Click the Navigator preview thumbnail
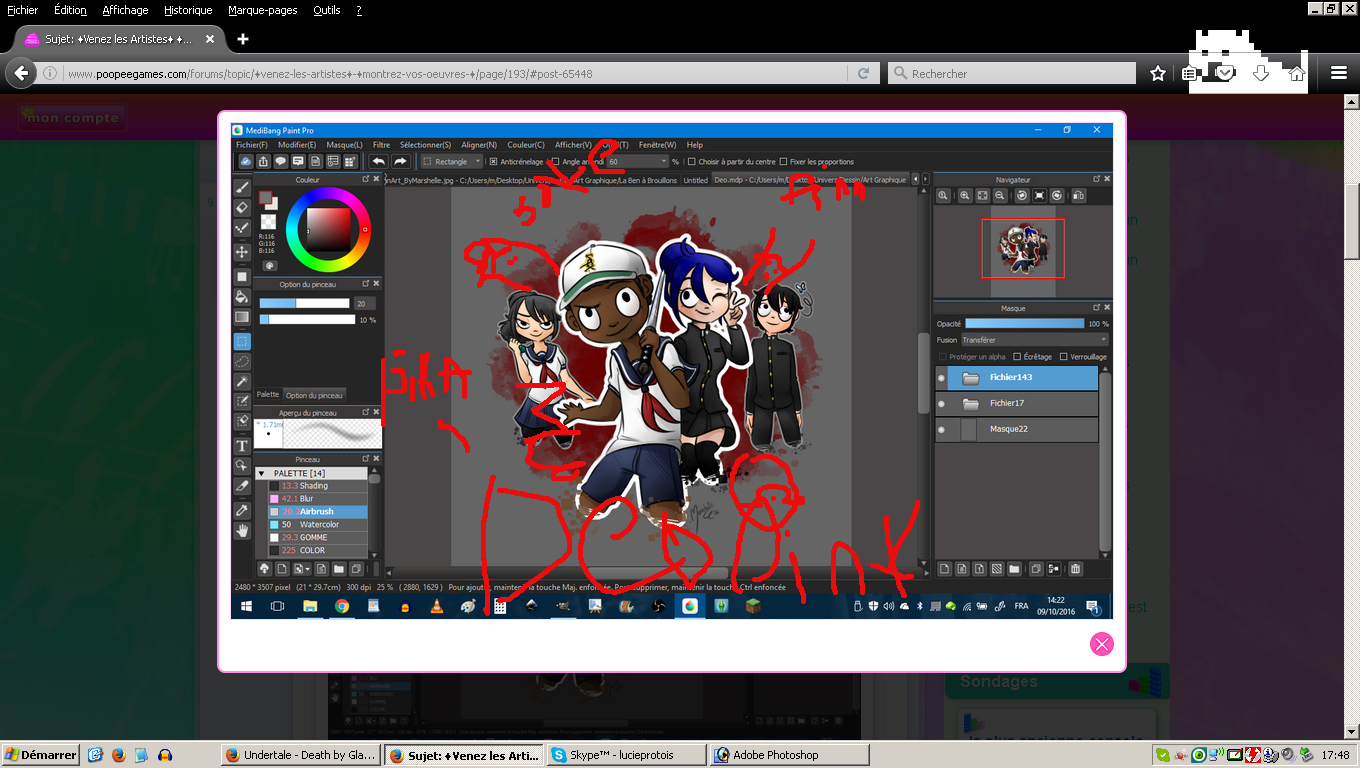The height and width of the screenshot is (768, 1360). coord(1022,248)
